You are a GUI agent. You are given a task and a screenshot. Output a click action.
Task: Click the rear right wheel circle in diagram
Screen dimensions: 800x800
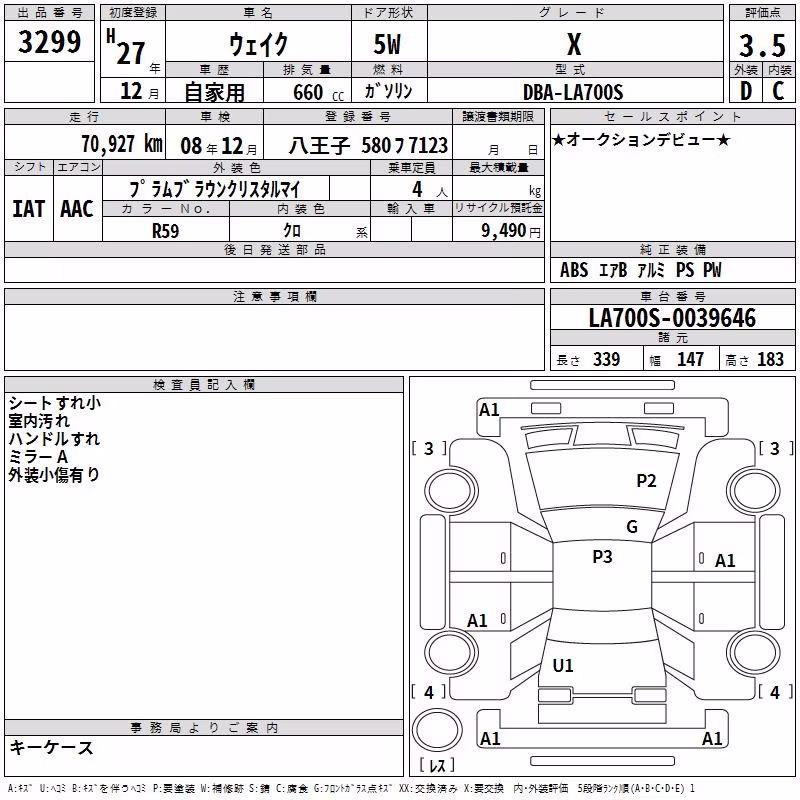coord(754,652)
